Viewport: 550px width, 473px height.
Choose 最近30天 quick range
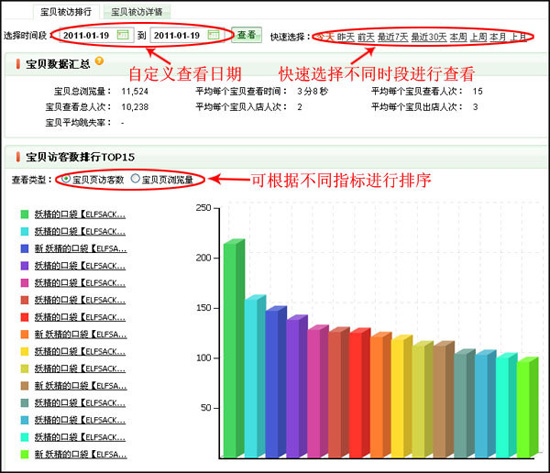429,37
